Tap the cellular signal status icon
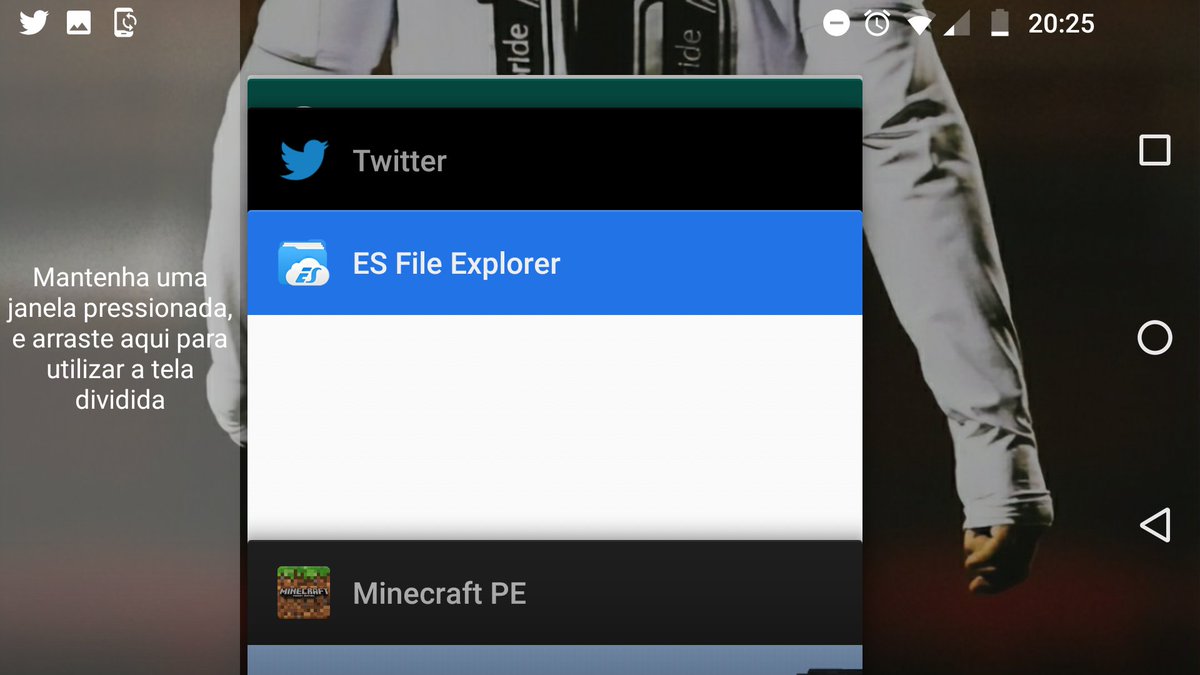 pos(957,24)
